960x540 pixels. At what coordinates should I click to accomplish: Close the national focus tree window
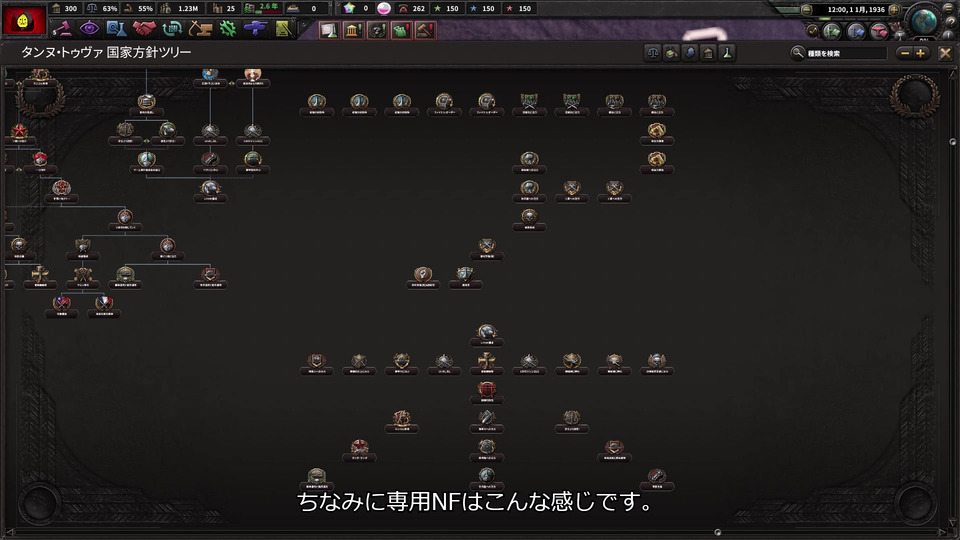pos(945,53)
